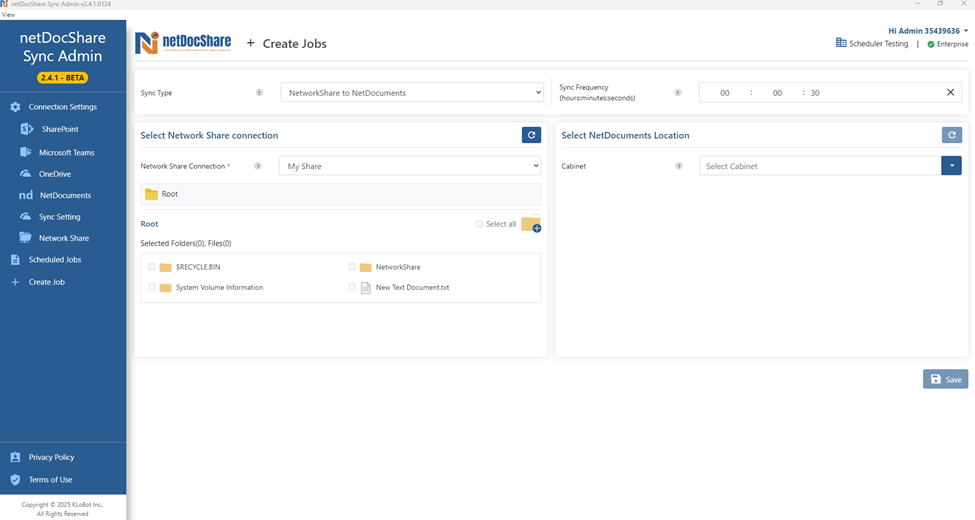Open the Sync Setting page
The height and width of the screenshot is (520, 975).
[x=60, y=217]
